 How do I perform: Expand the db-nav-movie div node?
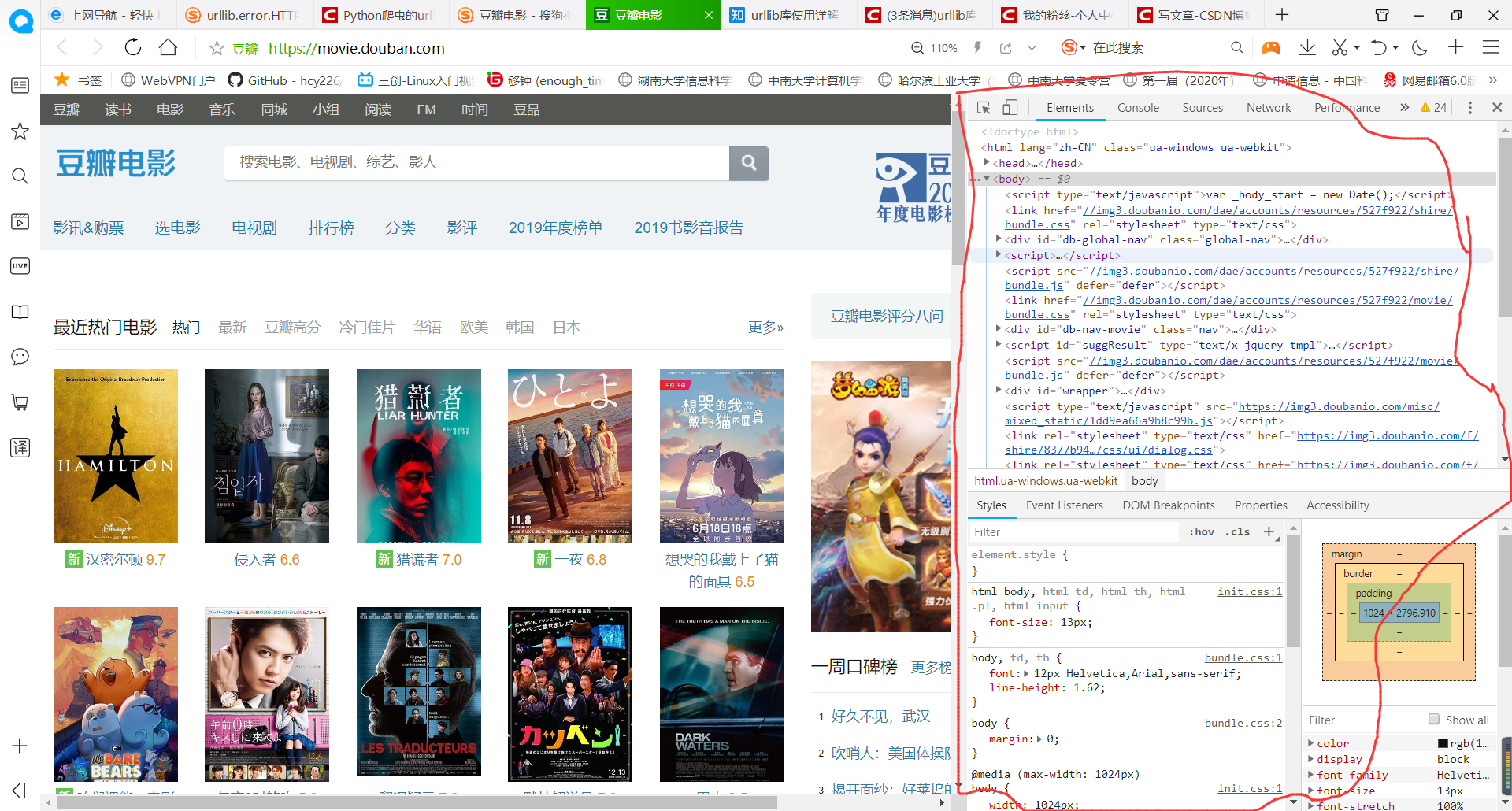[999, 328]
